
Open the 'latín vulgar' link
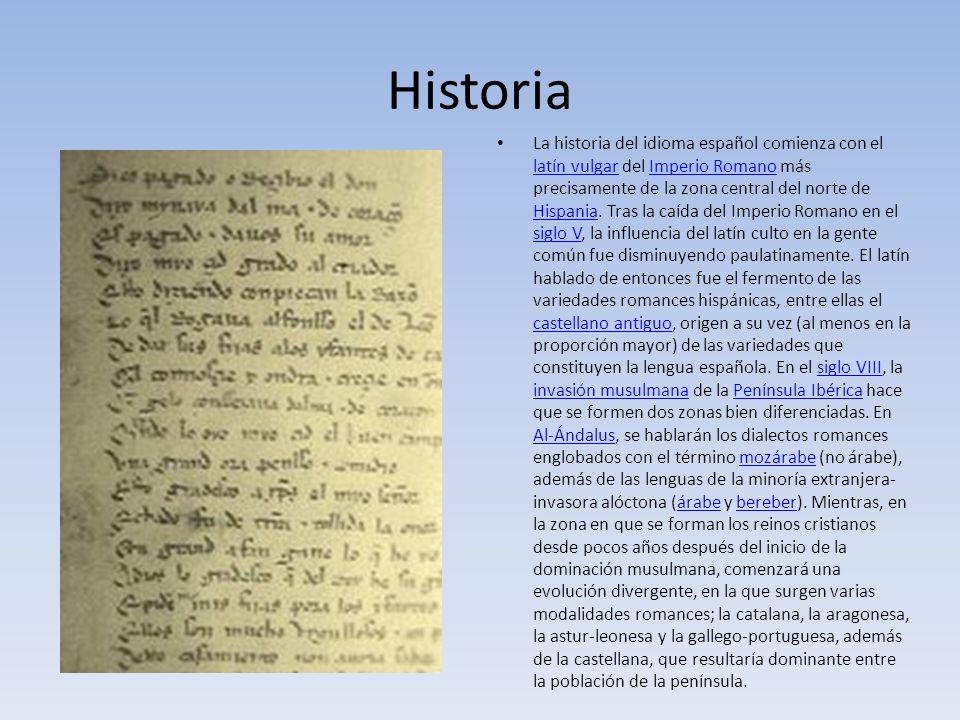tap(576, 167)
